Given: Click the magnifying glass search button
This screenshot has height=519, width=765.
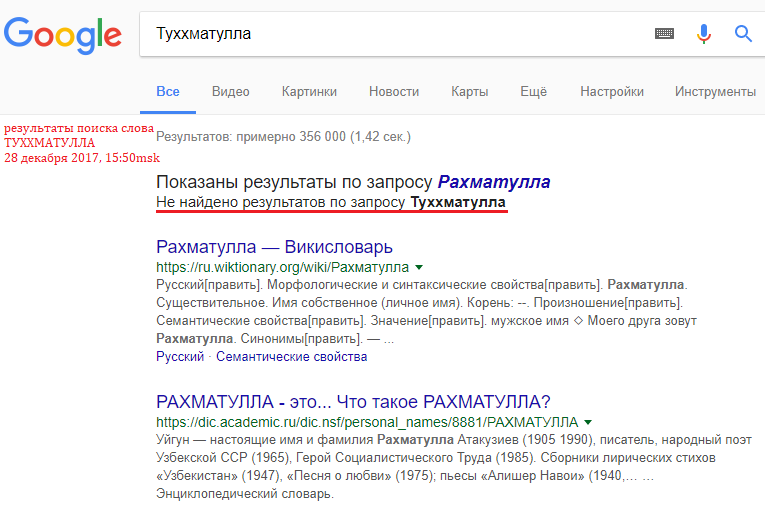Looking at the screenshot, I should tap(743, 34).
